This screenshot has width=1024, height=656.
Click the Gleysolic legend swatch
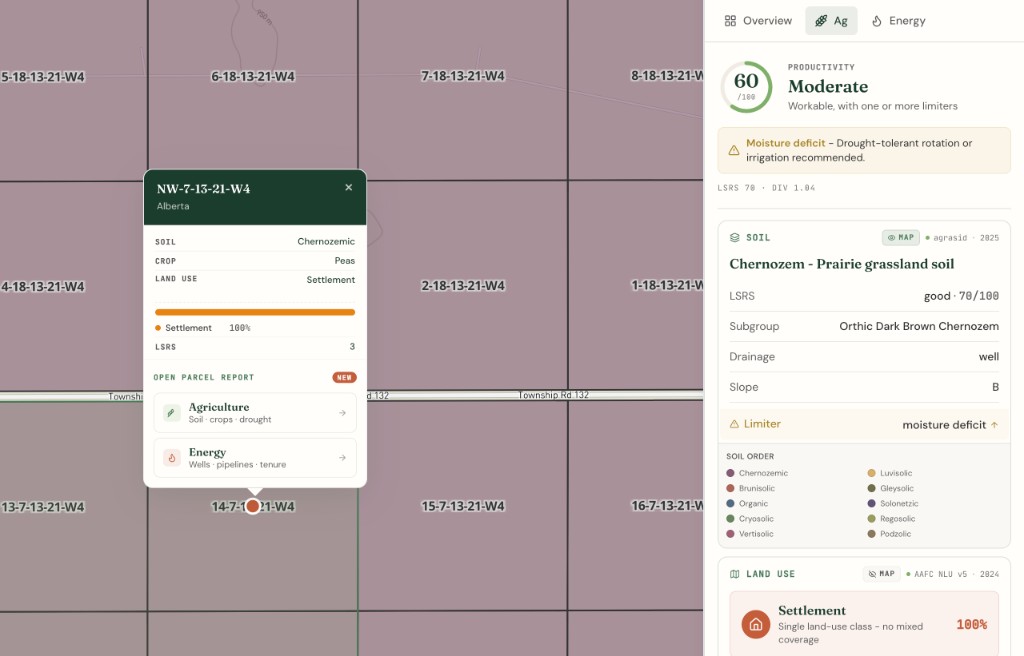click(871, 488)
